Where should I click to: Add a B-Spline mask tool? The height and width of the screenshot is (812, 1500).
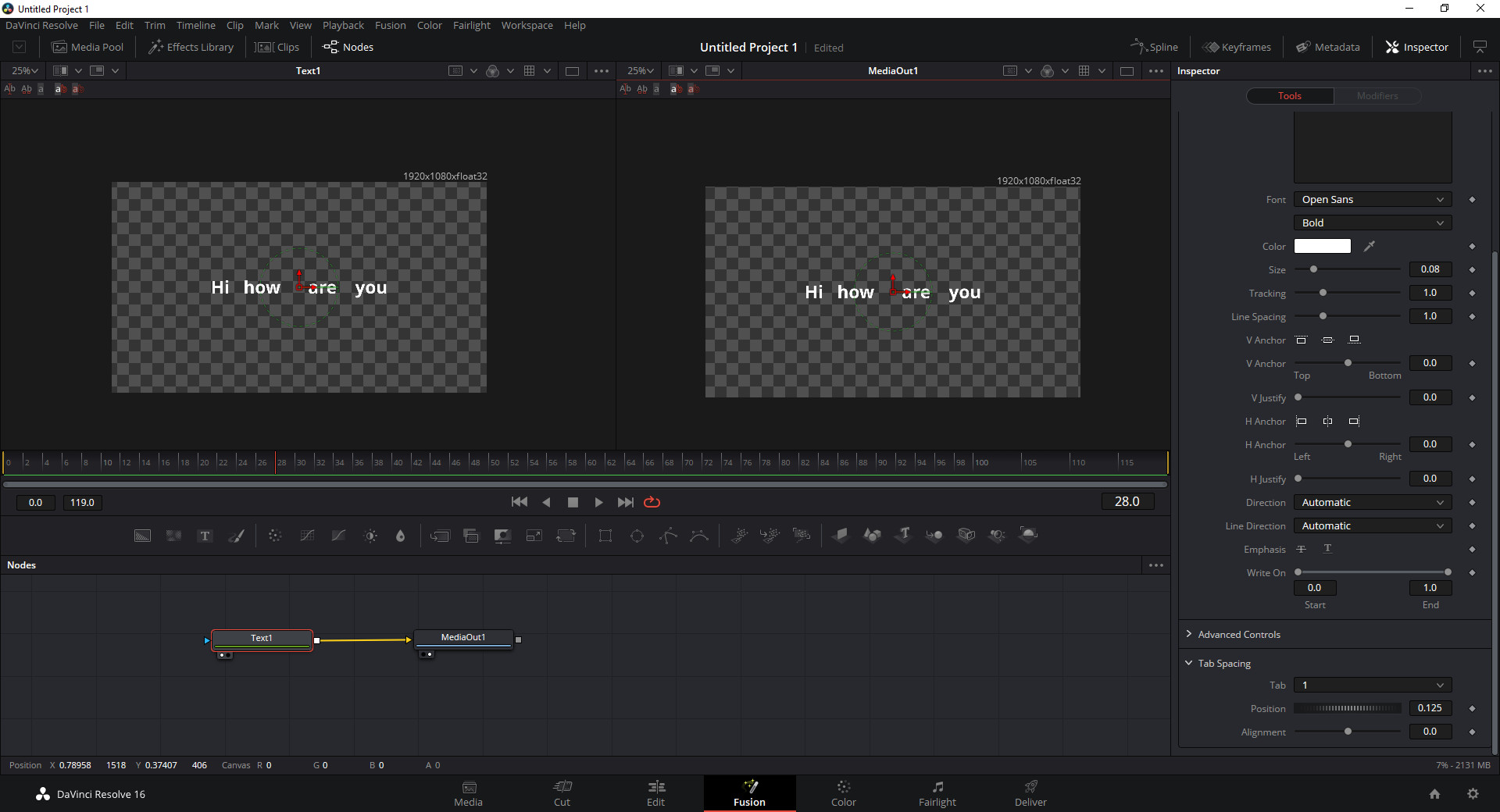699,536
